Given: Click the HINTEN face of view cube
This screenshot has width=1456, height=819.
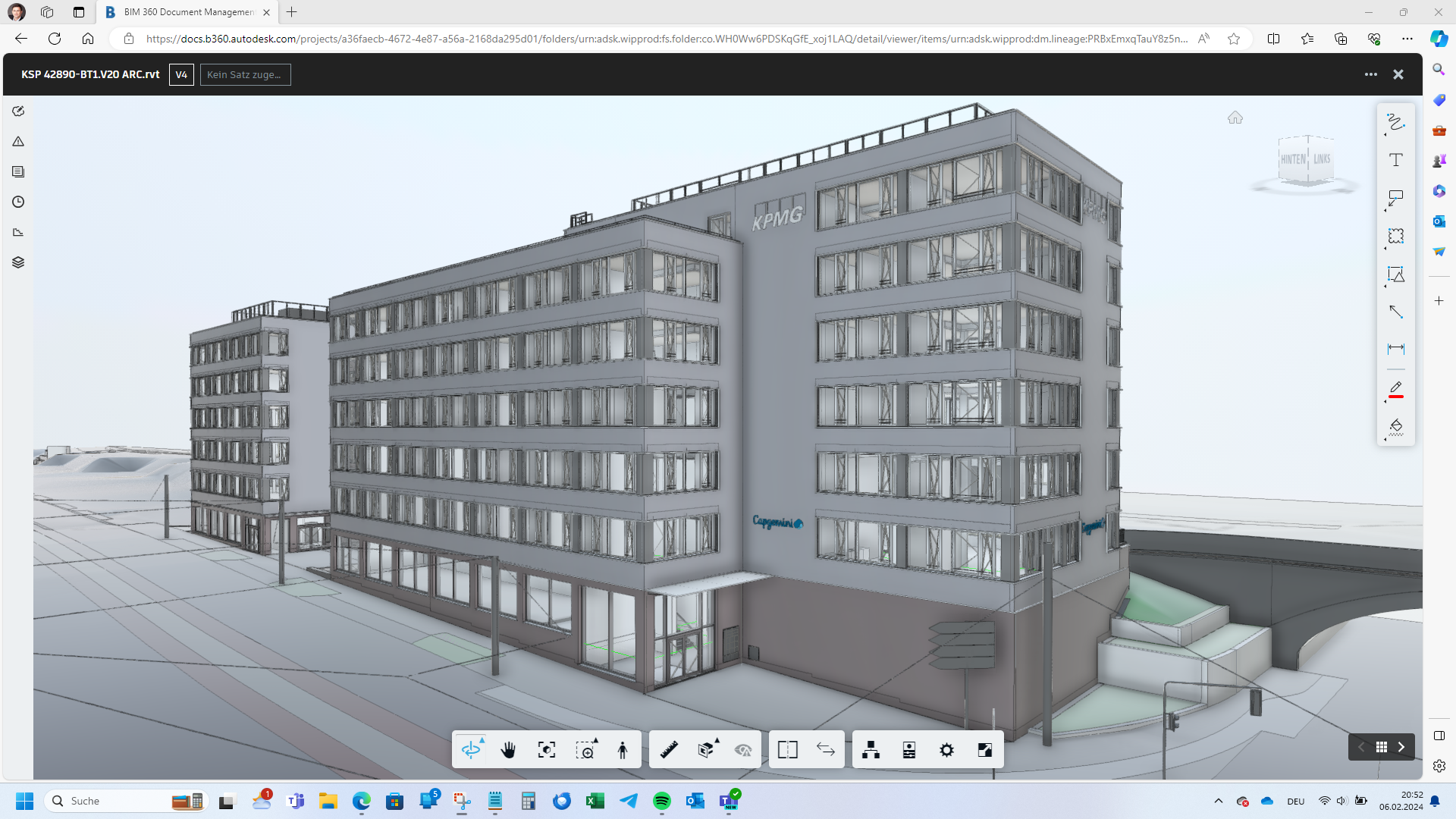Looking at the screenshot, I should click(1293, 159).
